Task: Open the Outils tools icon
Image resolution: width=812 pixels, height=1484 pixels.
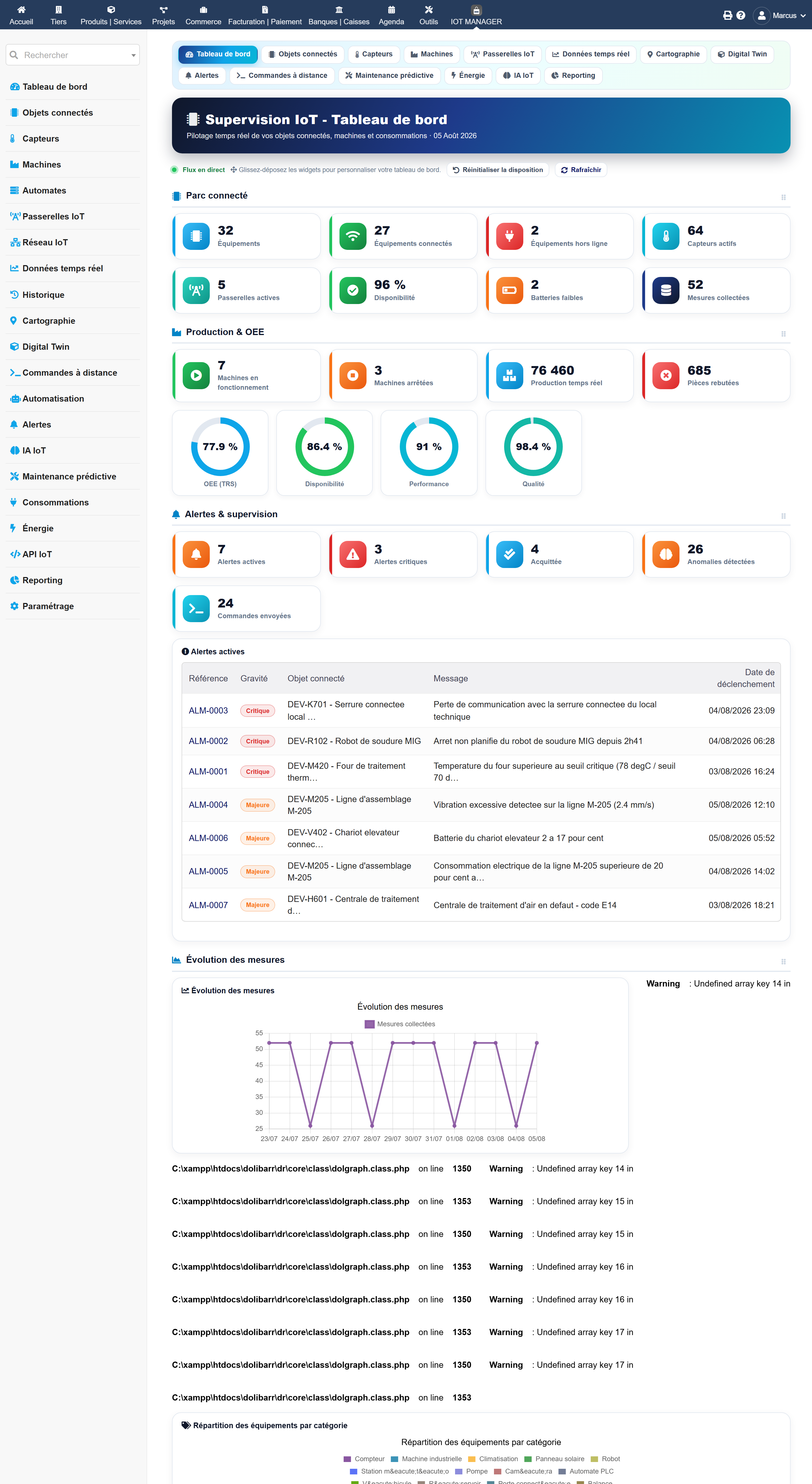Action: [x=429, y=10]
